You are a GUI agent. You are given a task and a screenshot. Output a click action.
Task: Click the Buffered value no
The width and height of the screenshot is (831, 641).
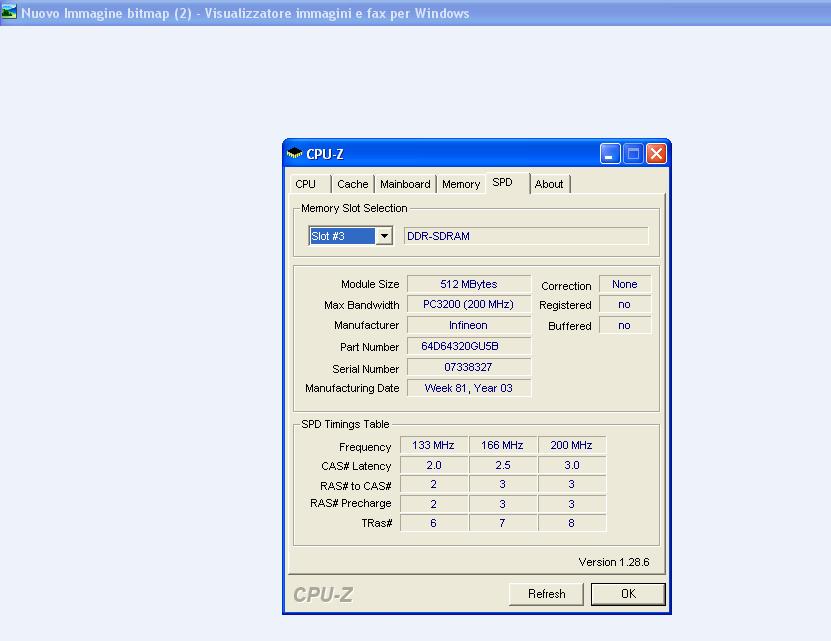(x=624, y=325)
